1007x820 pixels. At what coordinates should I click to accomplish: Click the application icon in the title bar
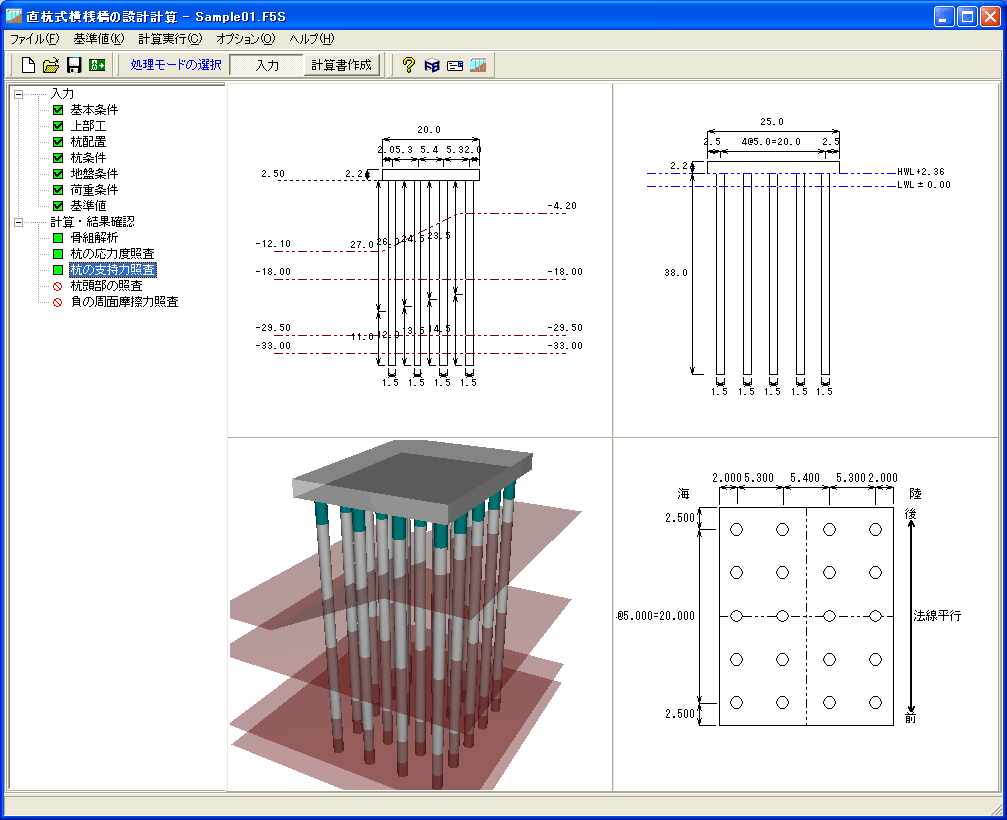tap(13, 16)
